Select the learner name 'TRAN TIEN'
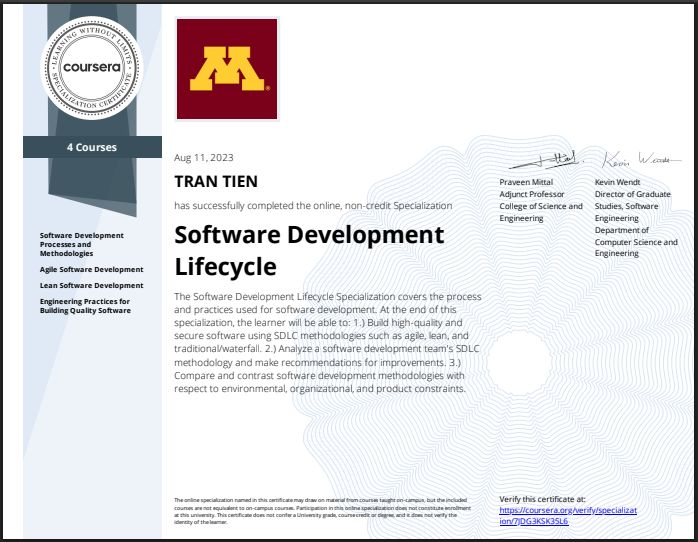Image resolution: width=698 pixels, height=542 pixels. [x=216, y=182]
